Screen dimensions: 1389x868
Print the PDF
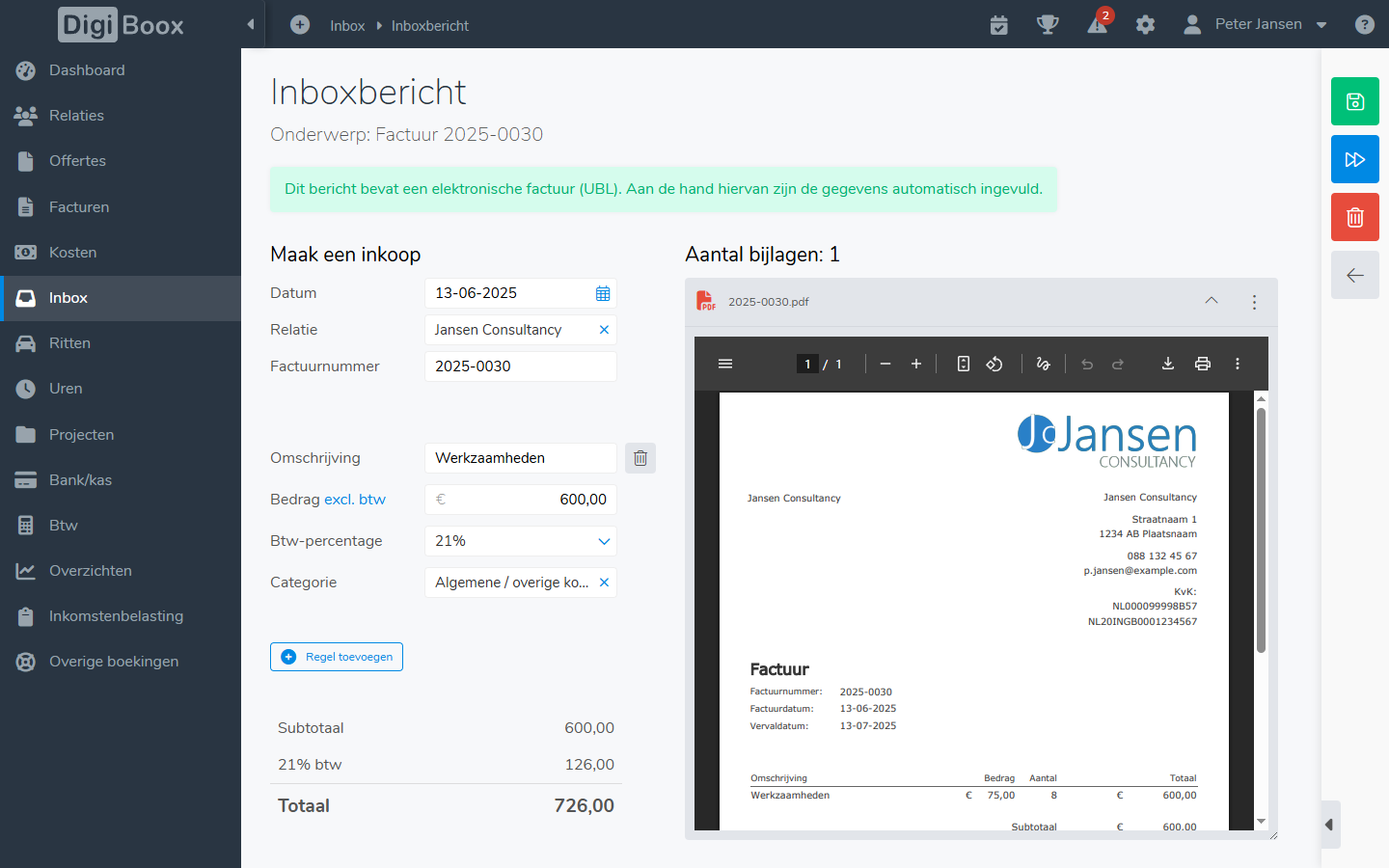pos(1203,364)
